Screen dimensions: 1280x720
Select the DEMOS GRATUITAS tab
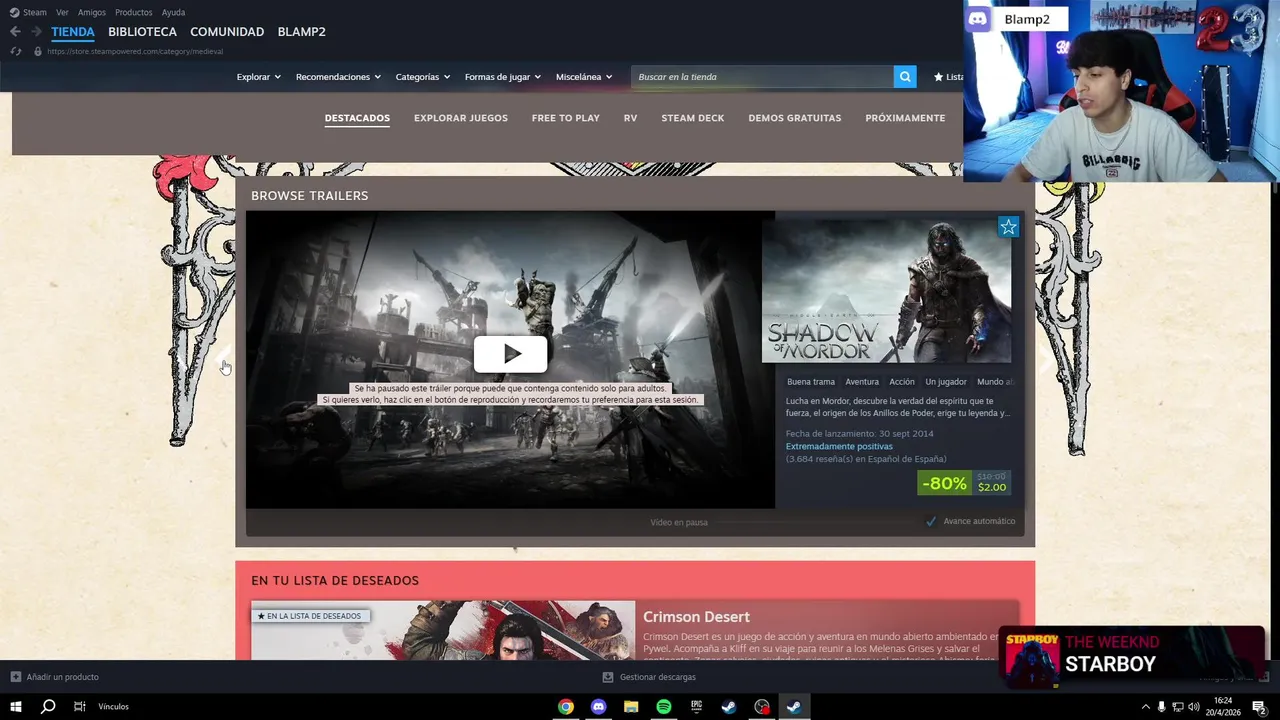click(x=795, y=118)
